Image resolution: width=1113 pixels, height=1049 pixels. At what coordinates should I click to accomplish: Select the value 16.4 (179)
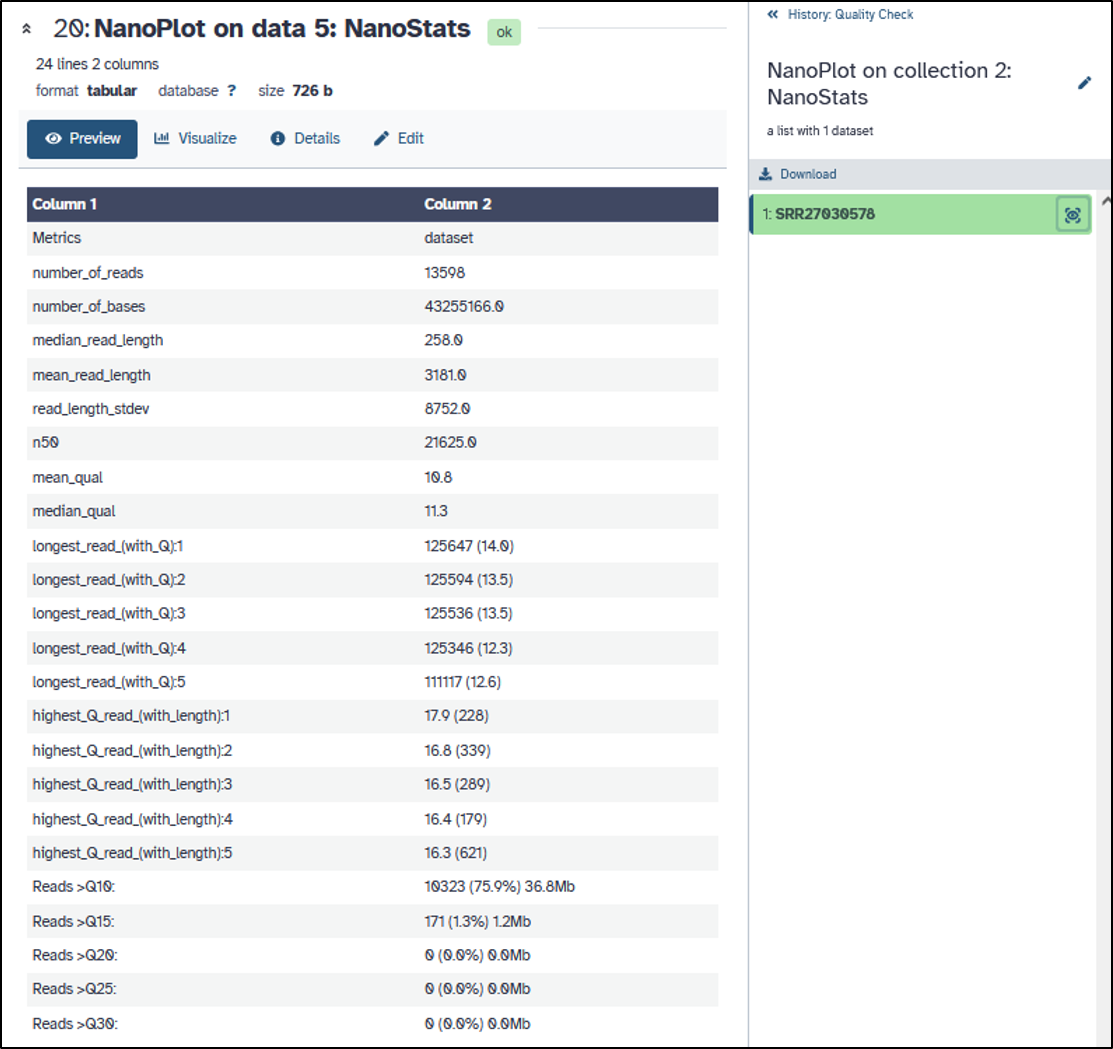(456, 819)
